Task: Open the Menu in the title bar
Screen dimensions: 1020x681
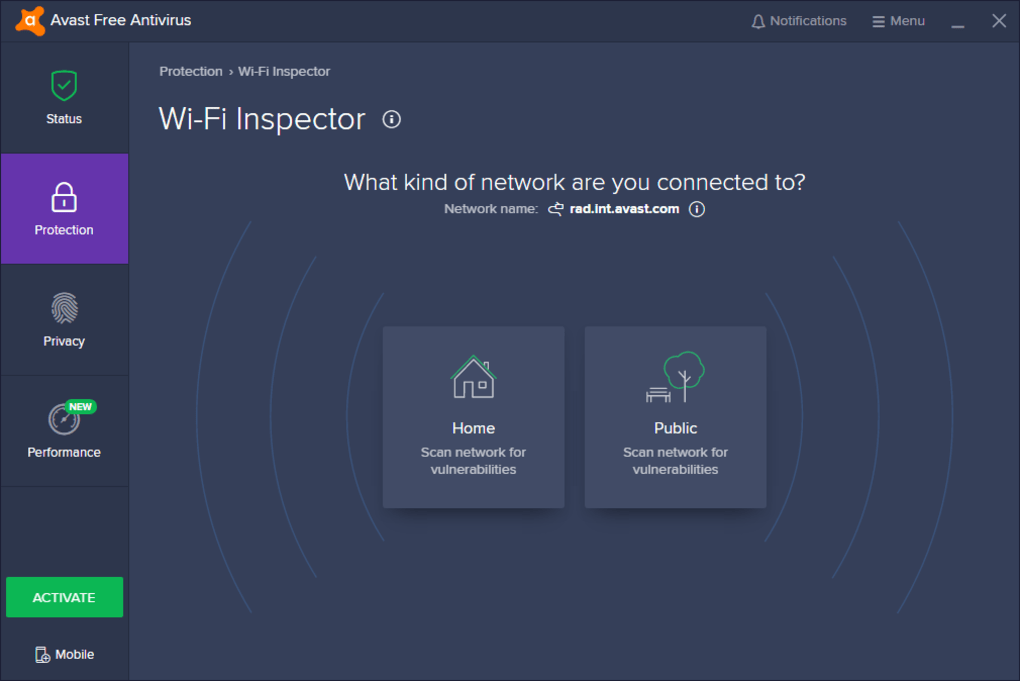Action: 897,20
